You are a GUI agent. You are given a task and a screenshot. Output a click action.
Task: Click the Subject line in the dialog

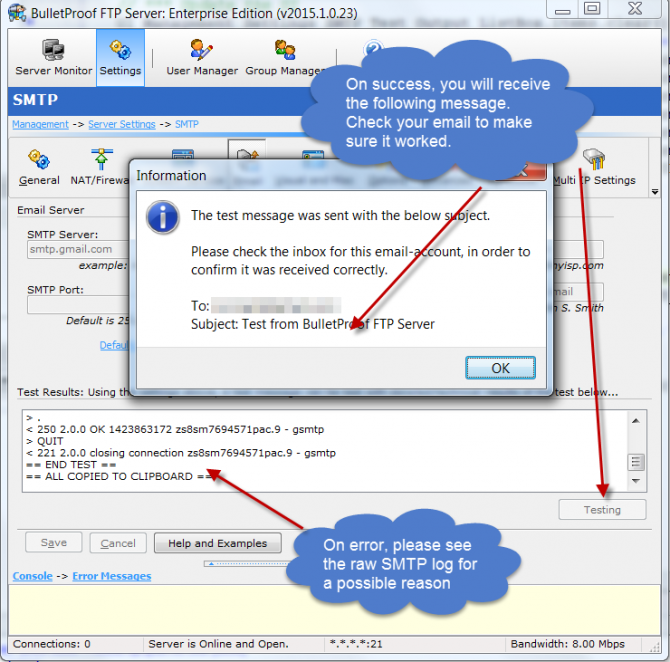pos(312,324)
